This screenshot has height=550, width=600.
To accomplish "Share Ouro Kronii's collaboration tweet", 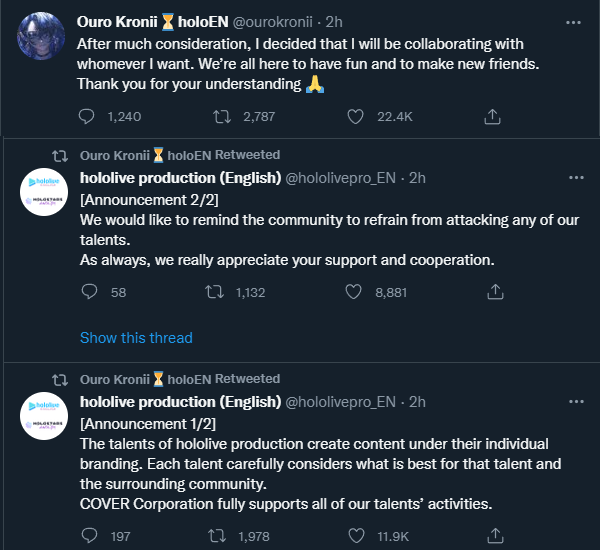I will tap(492, 117).
